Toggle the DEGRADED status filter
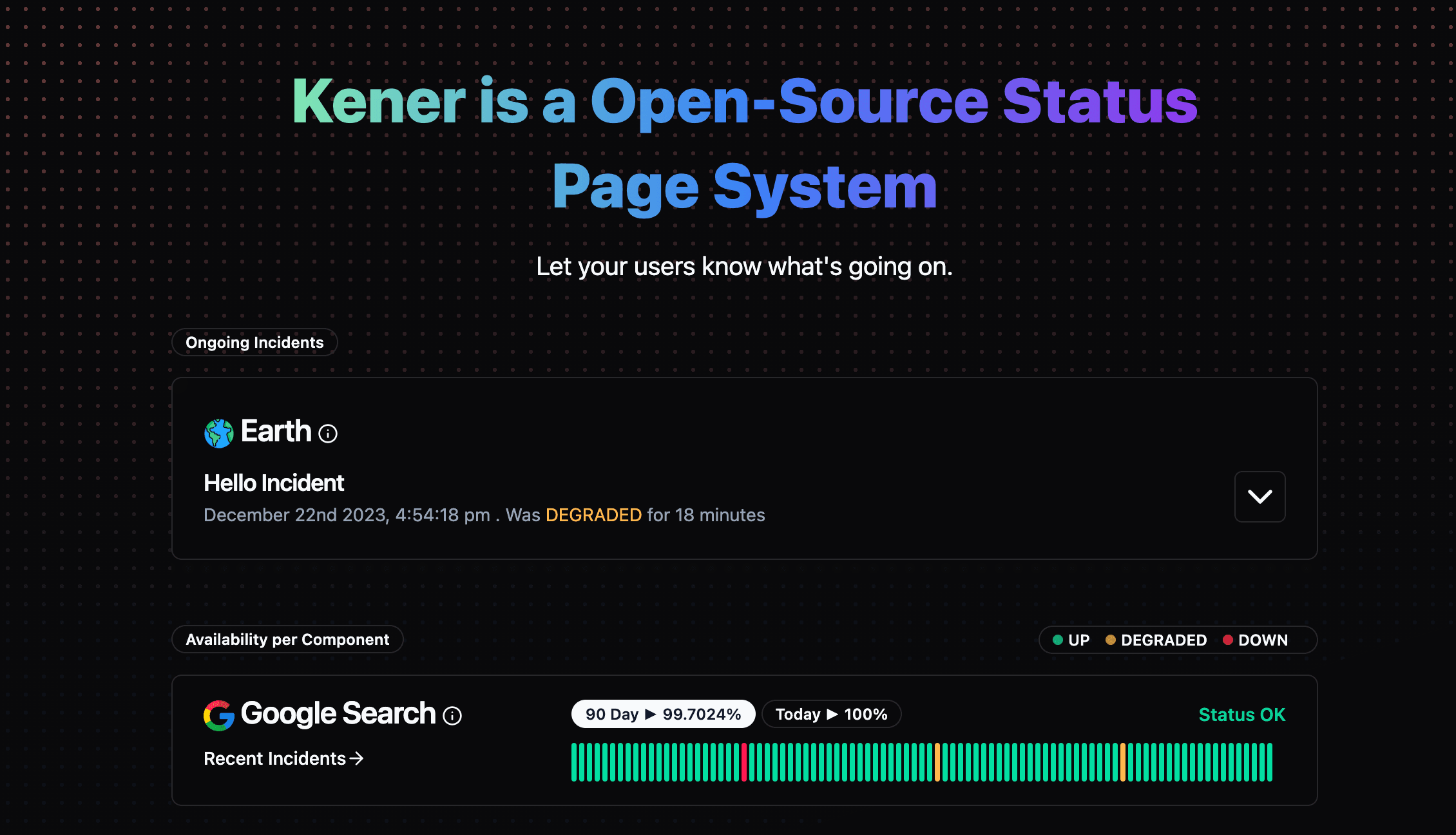This screenshot has width=1456, height=835. (x=1158, y=640)
